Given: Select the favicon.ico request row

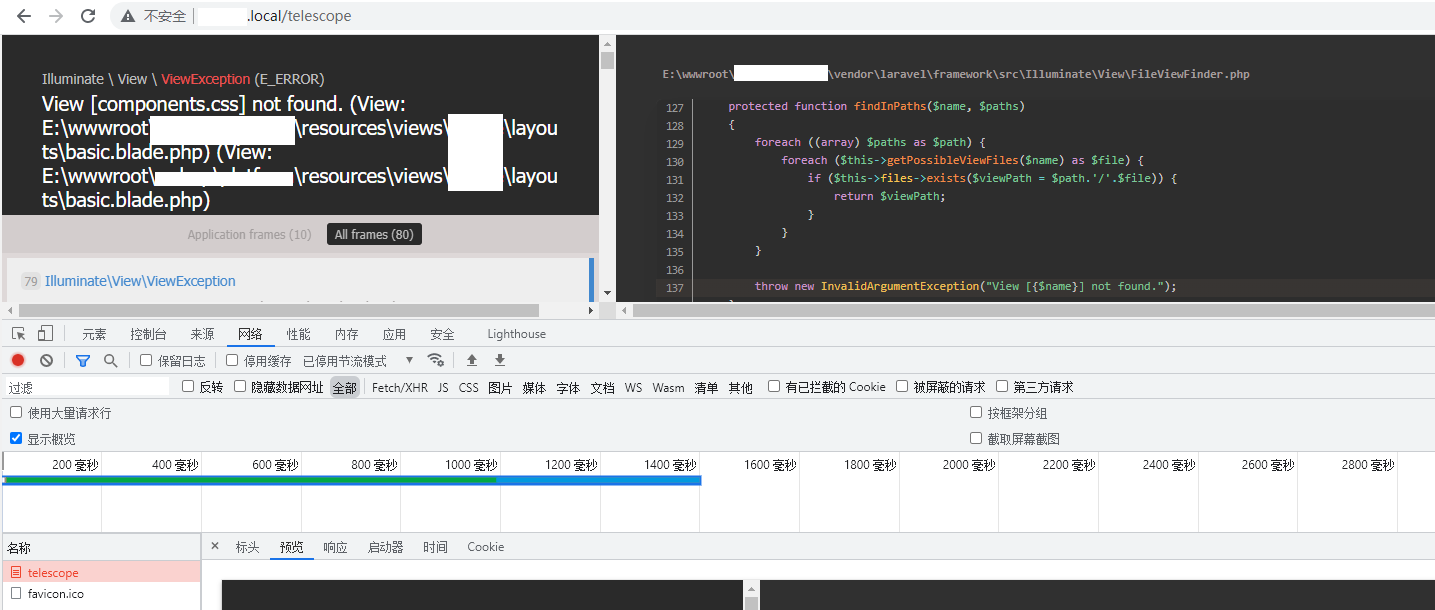Looking at the screenshot, I should (55, 594).
